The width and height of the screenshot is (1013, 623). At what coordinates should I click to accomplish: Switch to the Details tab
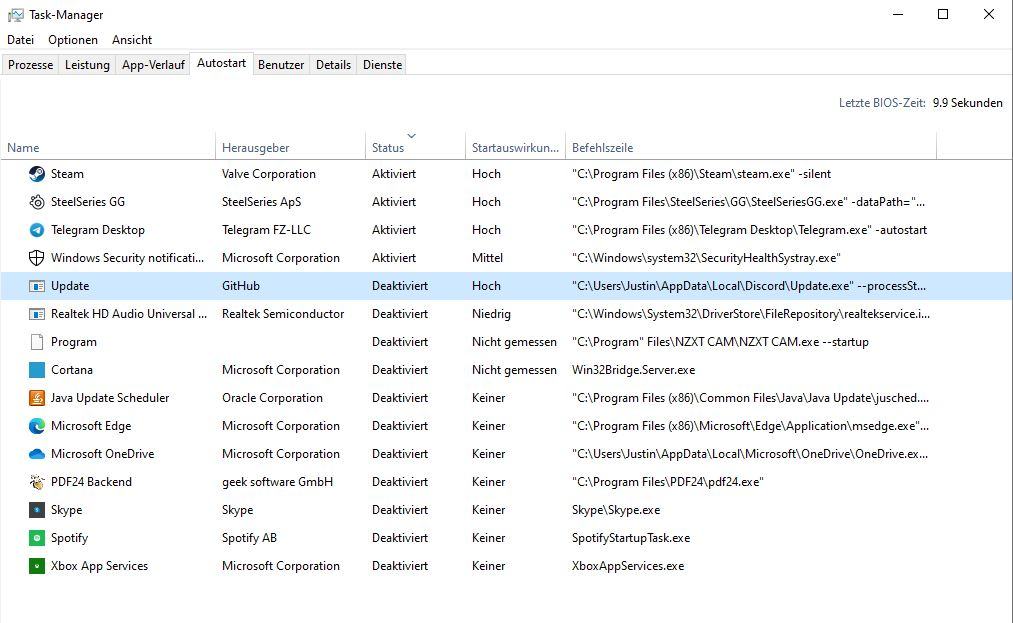[x=333, y=65]
